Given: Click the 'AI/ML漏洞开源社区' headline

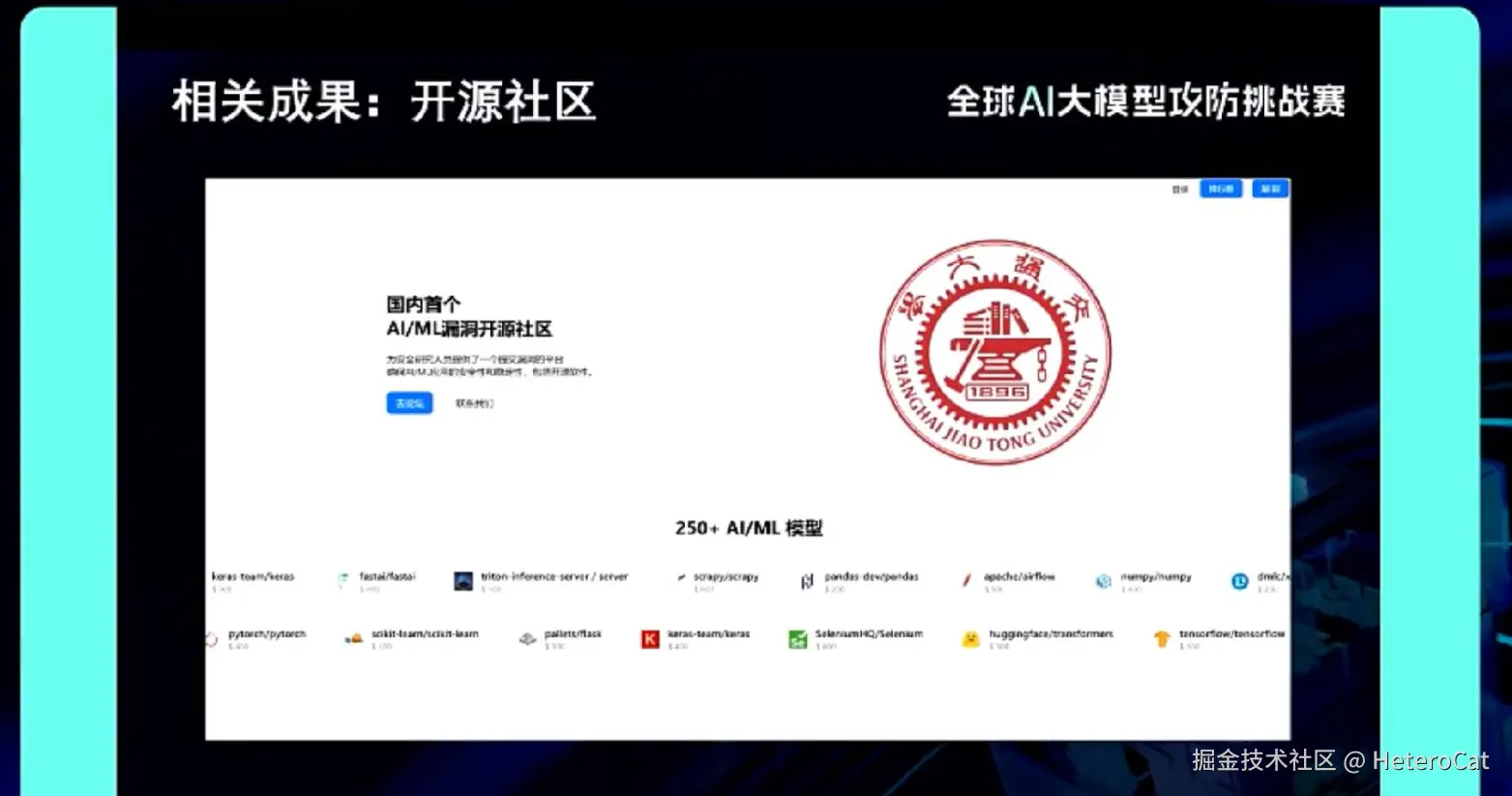Looking at the screenshot, I should [469, 329].
